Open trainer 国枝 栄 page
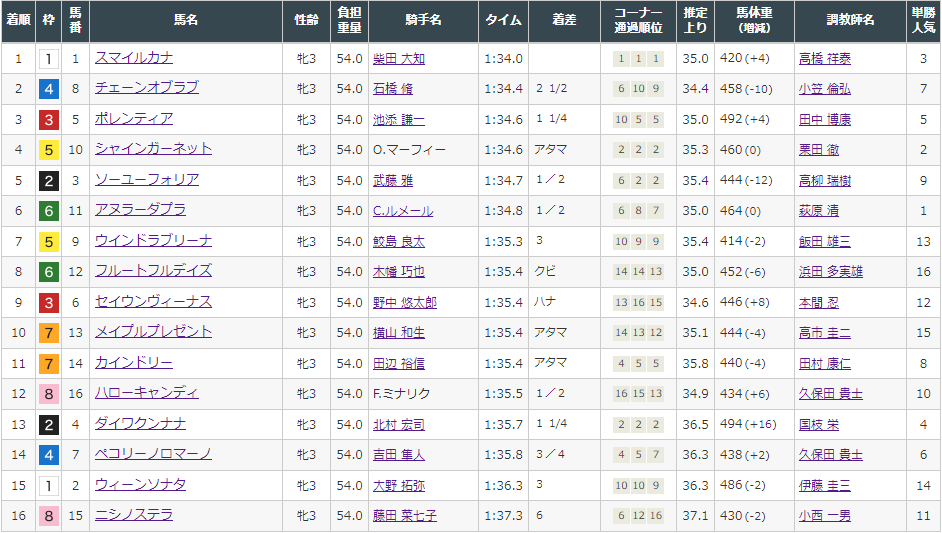The height and width of the screenshot is (533, 942). 819,424
